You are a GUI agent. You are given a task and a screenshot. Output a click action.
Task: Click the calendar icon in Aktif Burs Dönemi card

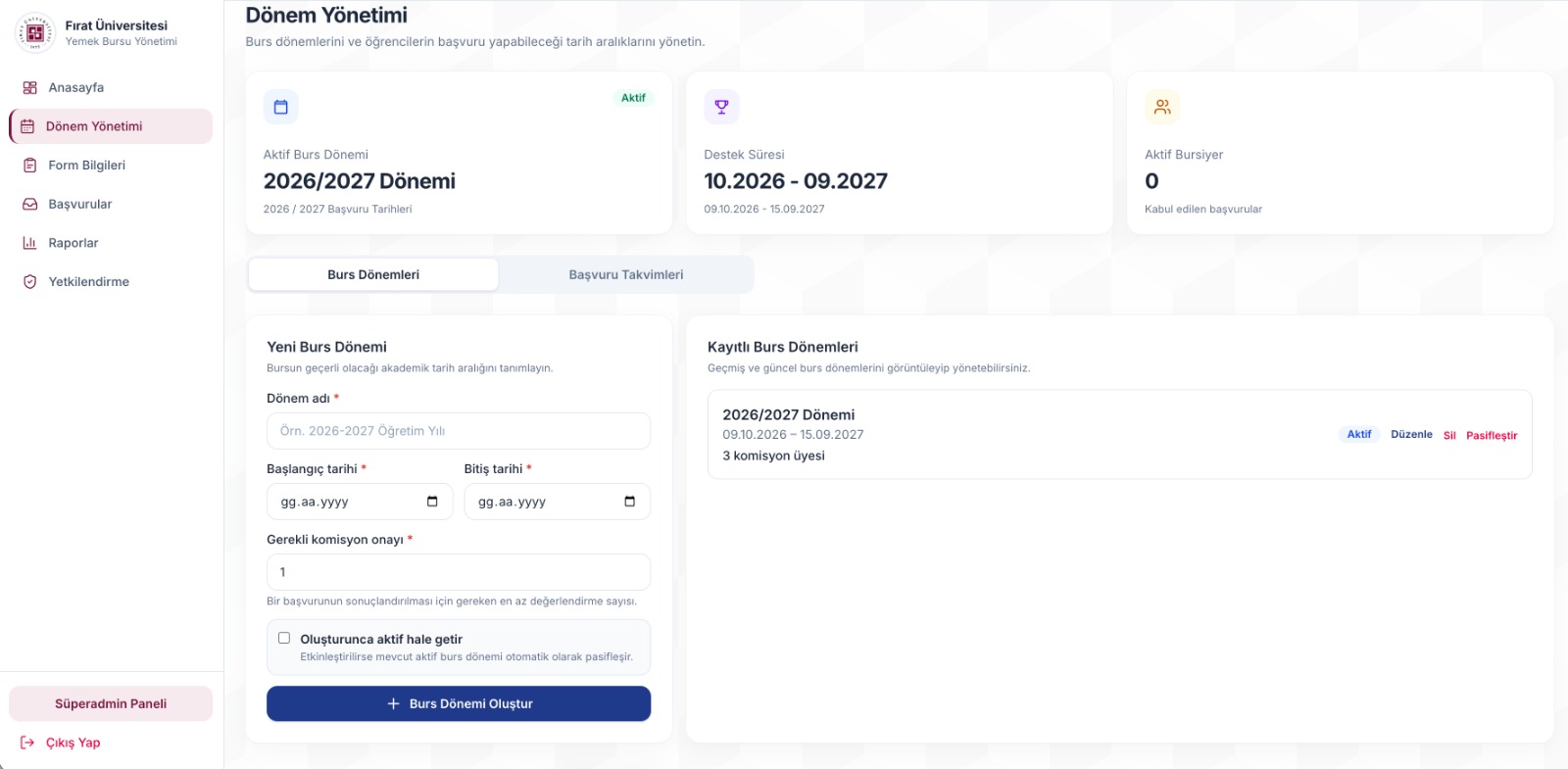[280, 107]
